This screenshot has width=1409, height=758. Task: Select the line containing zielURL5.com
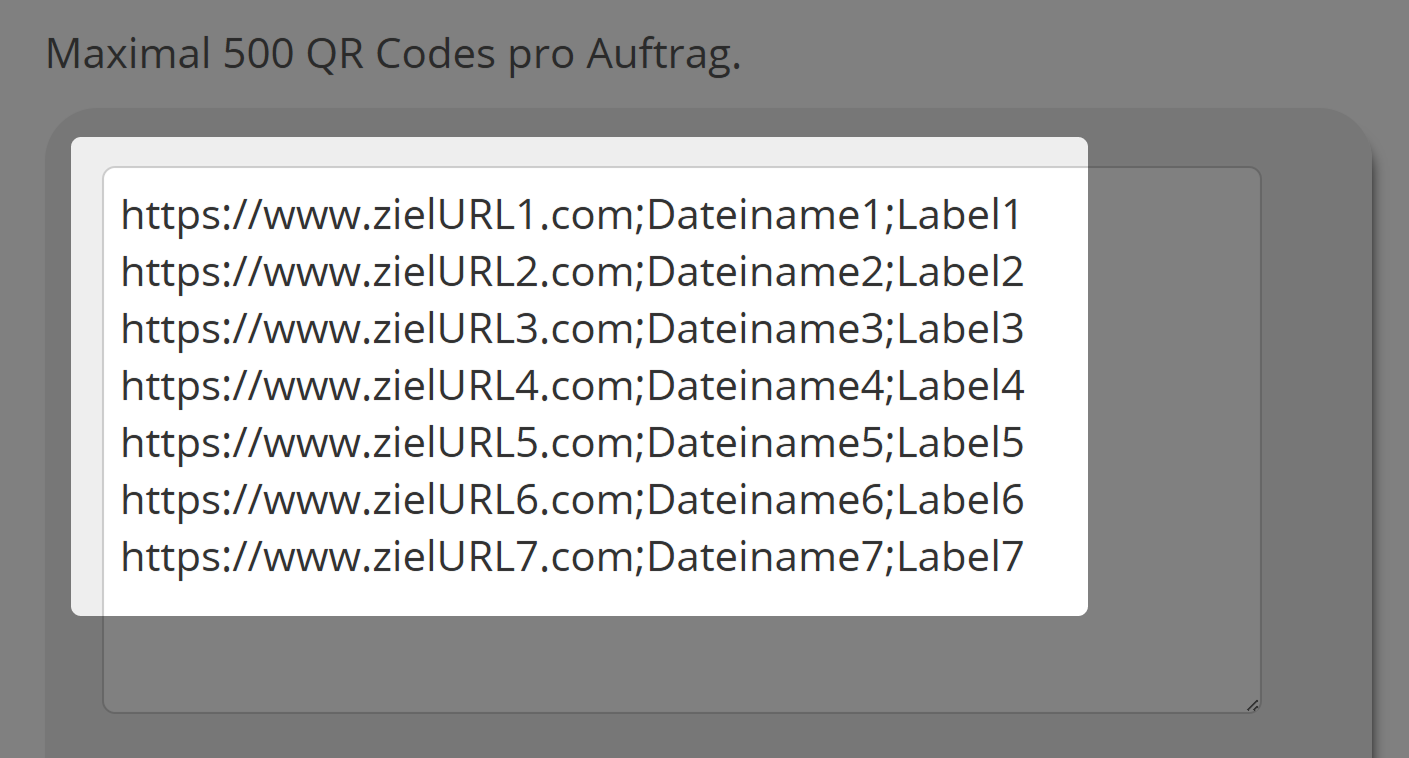click(570, 442)
